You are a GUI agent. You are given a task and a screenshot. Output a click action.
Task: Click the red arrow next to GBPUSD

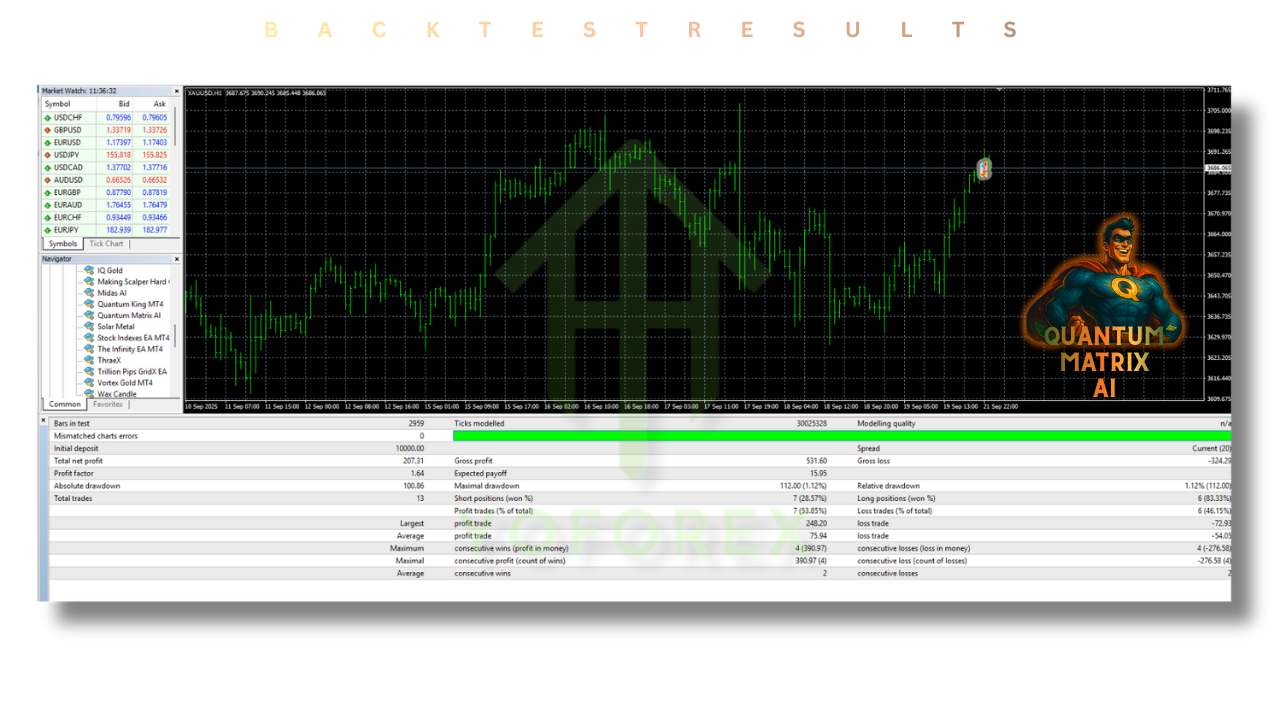pos(46,129)
